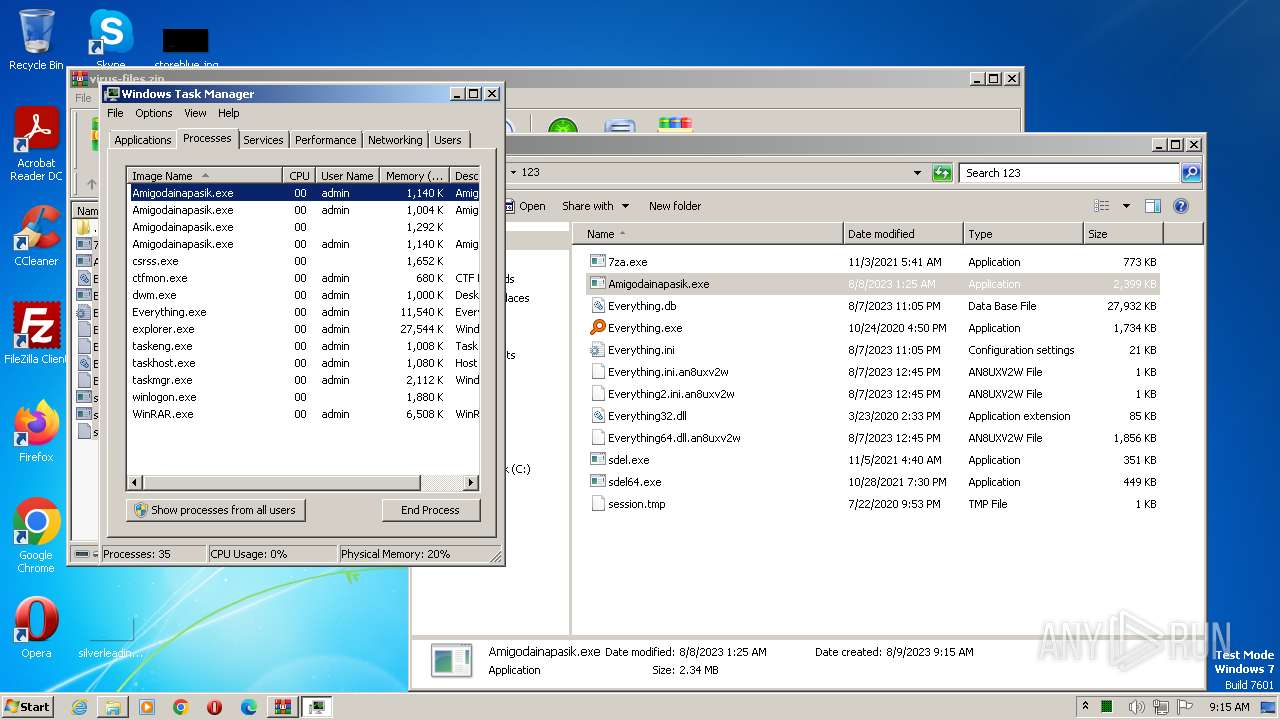1280x720 pixels.
Task: Select the csrss.exe process row
Action: click(304, 261)
